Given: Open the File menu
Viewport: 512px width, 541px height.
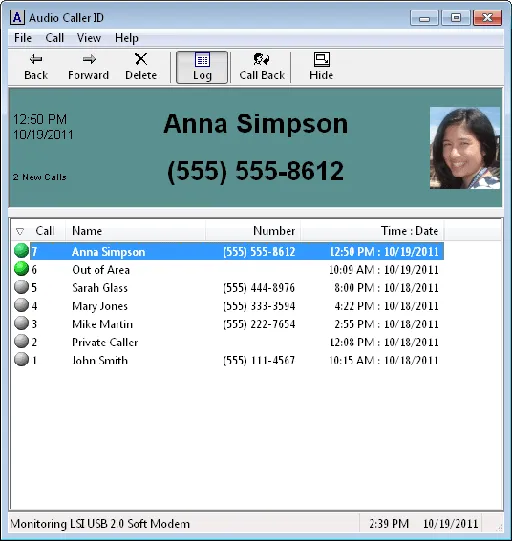Looking at the screenshot, I should click(x=23, y=38).
